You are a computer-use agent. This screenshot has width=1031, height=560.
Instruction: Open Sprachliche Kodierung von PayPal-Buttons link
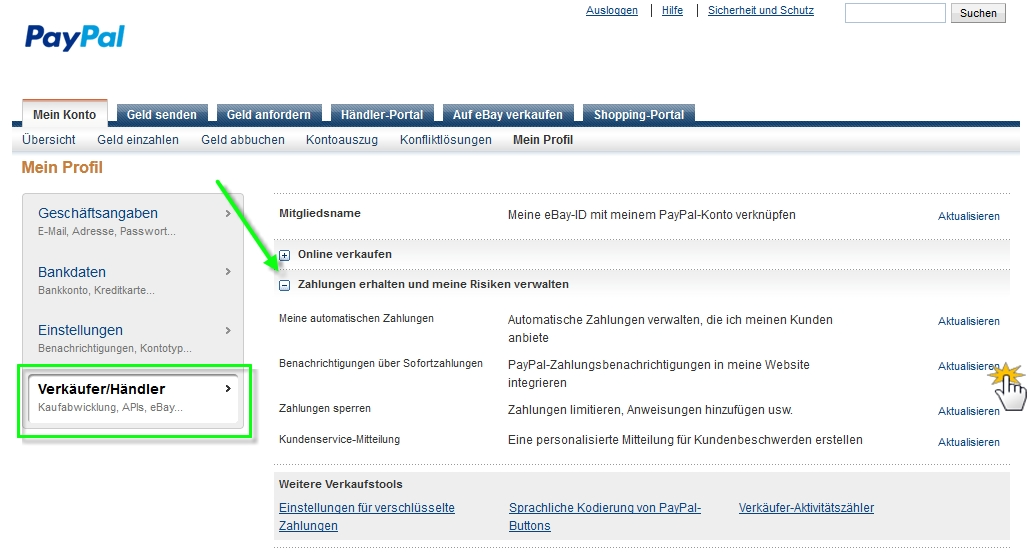tap(605, 517)
